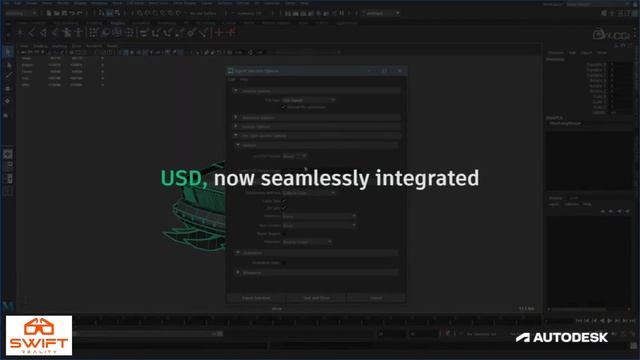Click the No Live Surface field

(x=203, y=13)
